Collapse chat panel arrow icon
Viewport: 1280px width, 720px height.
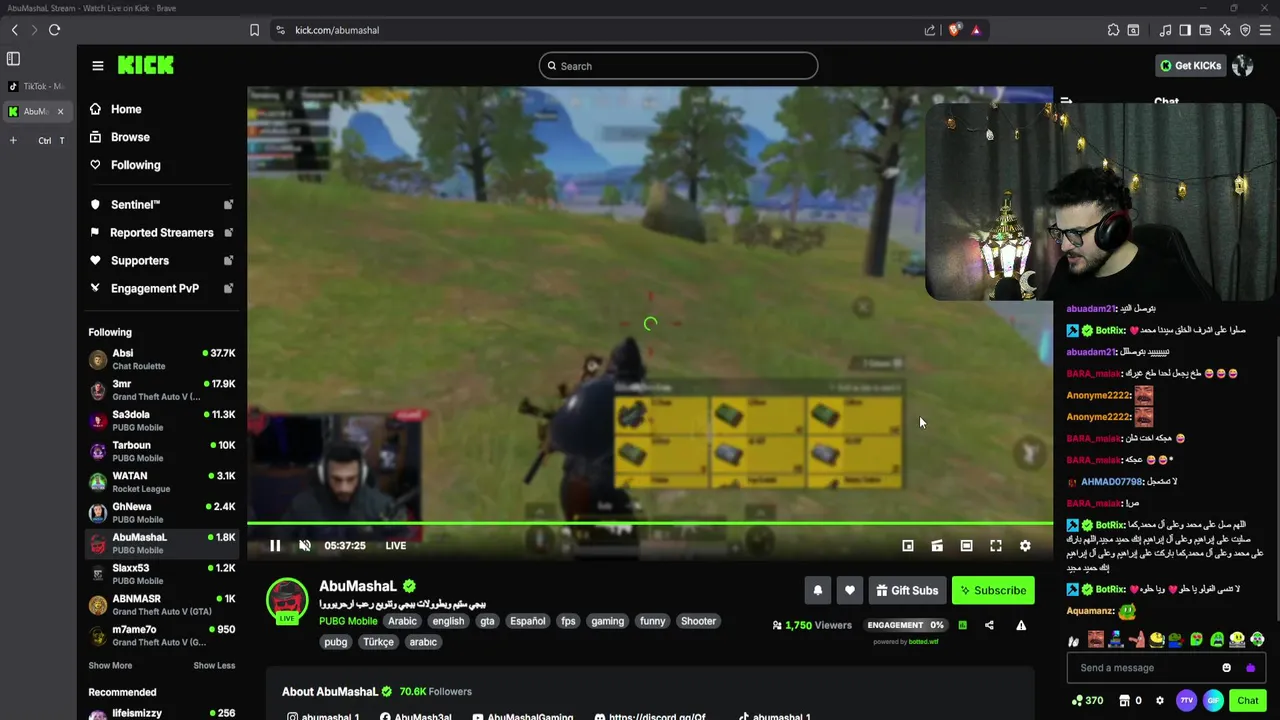pyautogui.click(x=1066, y=102)
